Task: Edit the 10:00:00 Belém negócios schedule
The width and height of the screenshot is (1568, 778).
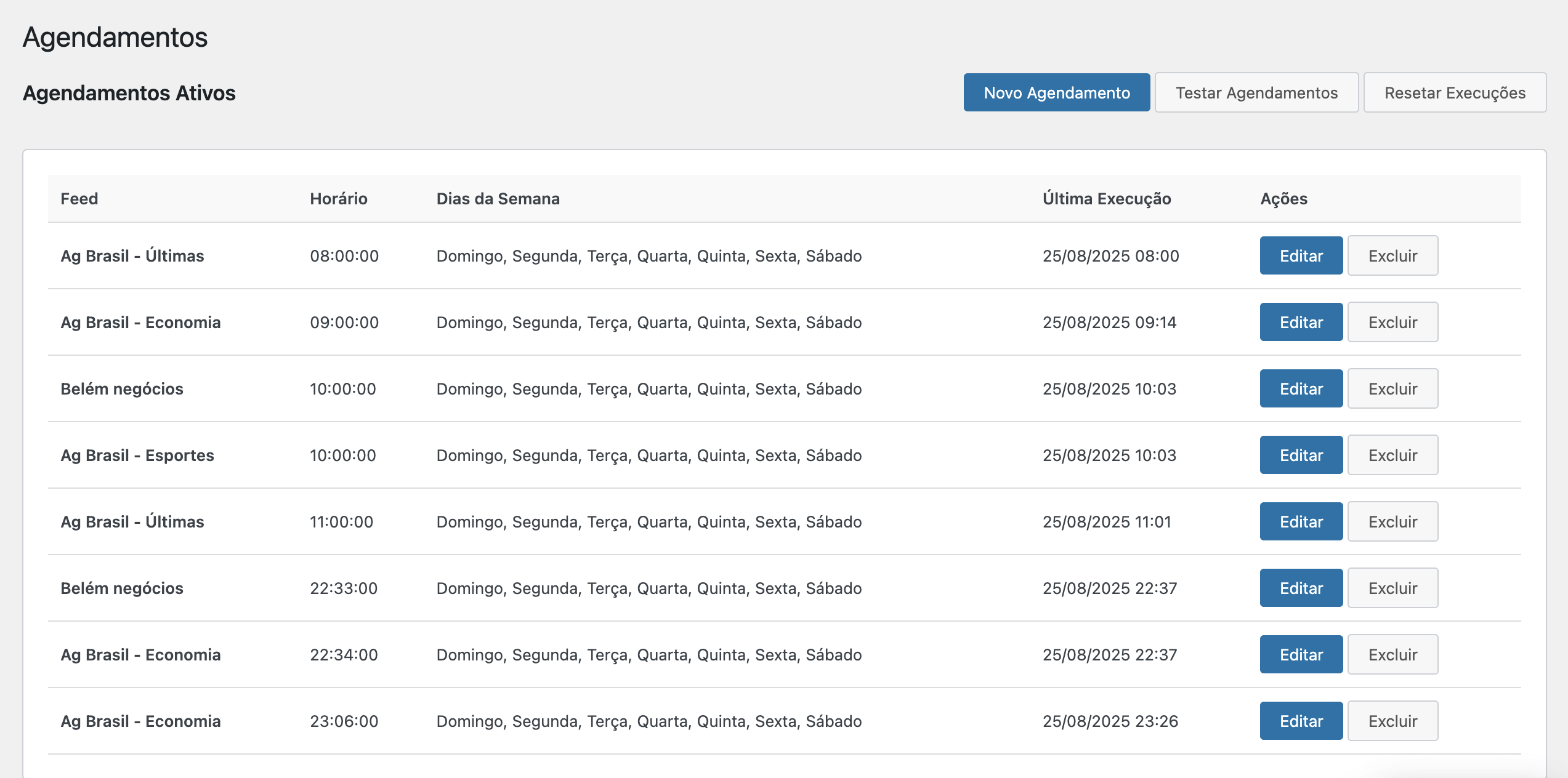Action: pyautogui.click(x=1301, y=388)
